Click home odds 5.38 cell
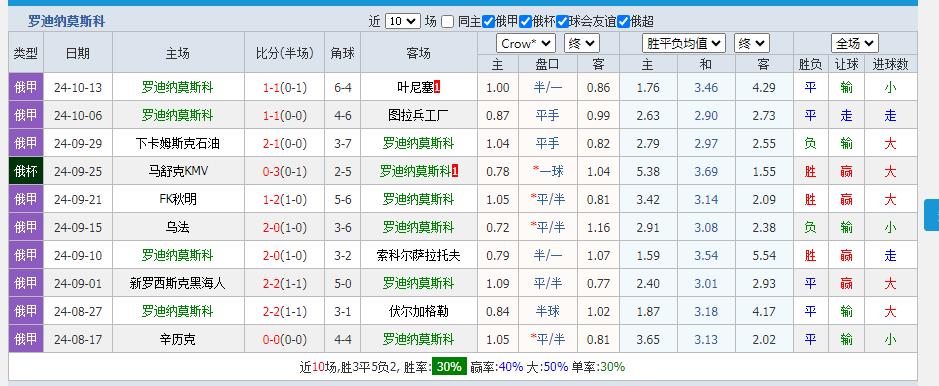Screen dimensions: 939x386 648,171
